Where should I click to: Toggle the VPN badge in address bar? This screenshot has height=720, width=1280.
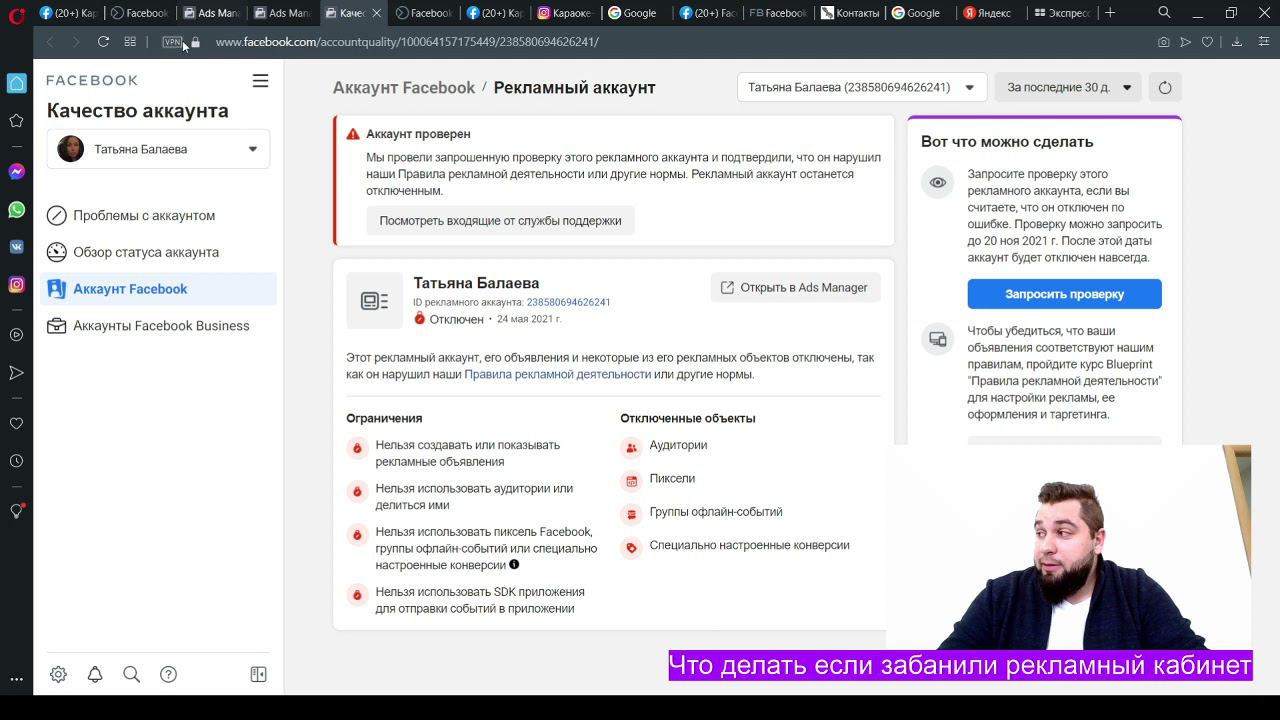172,42
